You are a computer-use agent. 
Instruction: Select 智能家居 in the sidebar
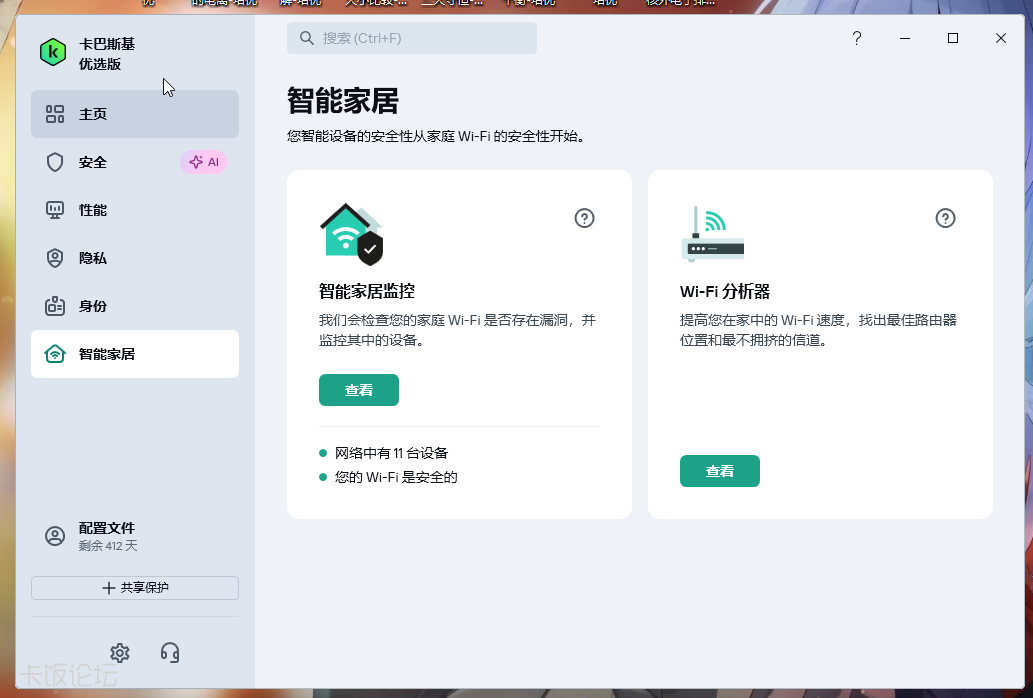(134, 354)
